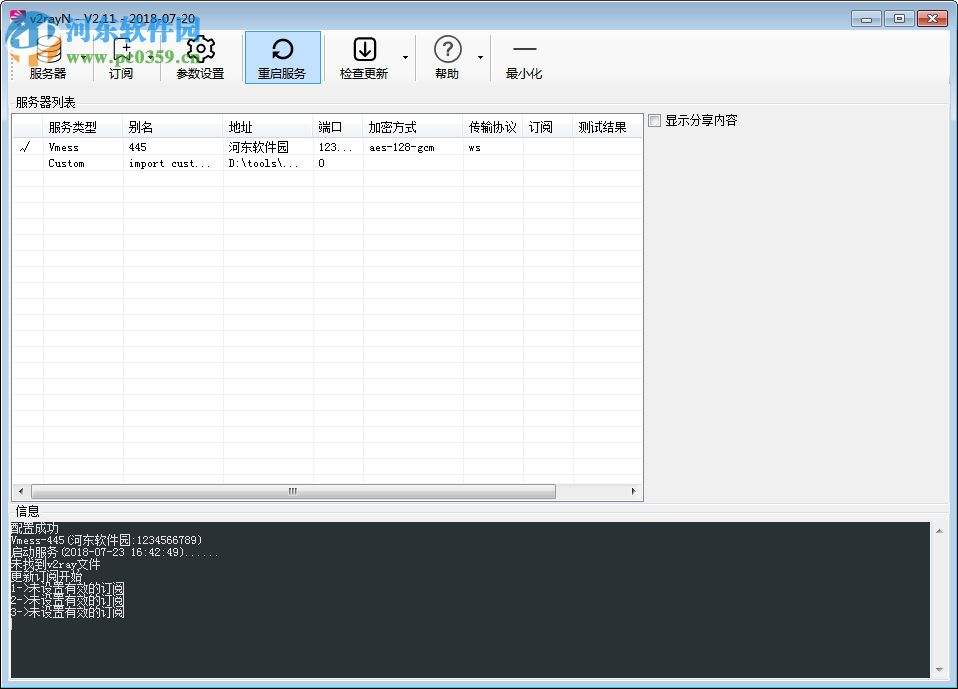Select the Custom server row
This screenshot has height=689, width=958.
pyautogui.click(x=327, y=163)
